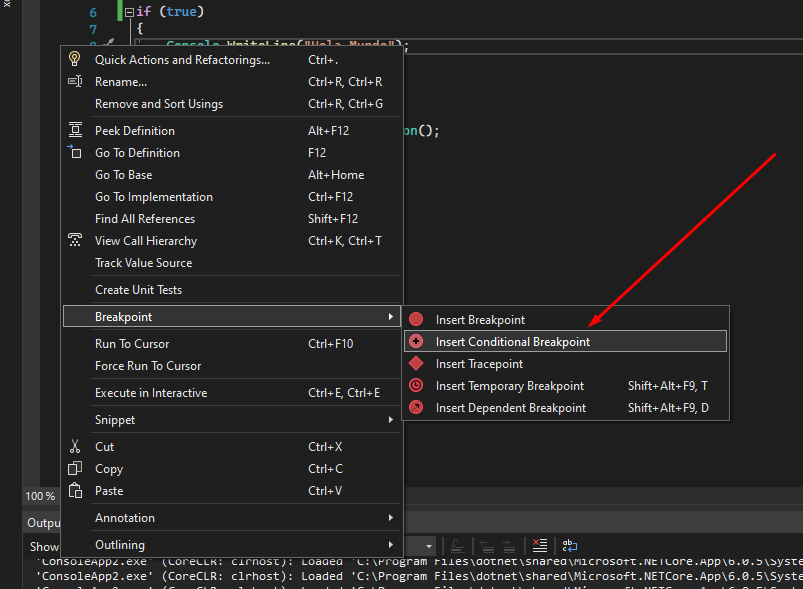Select Insert Conditional Breakpoint
Viewport: 803px width, 589px height.
pos(512,342)
